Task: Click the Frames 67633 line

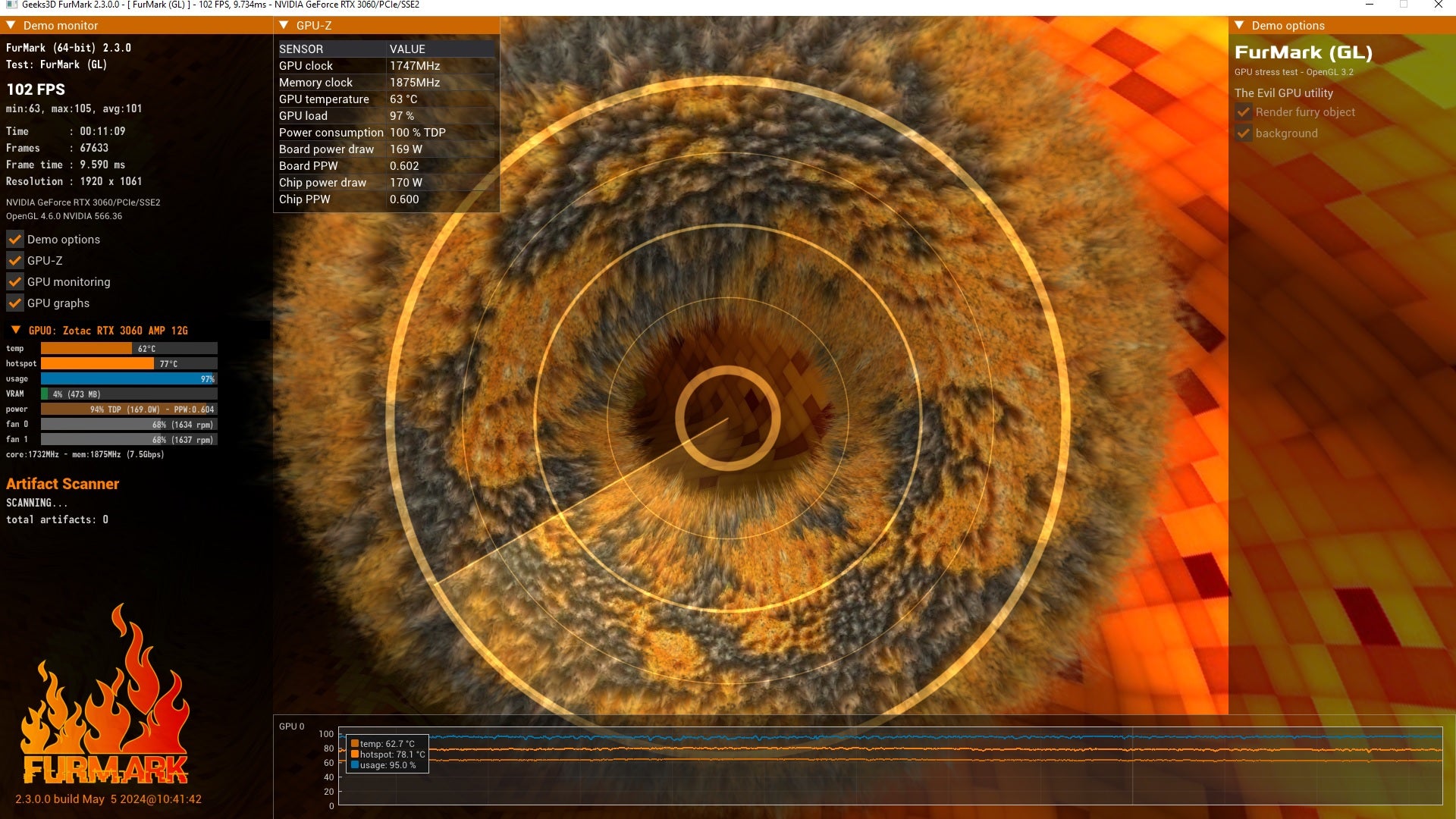Action: [57, 148]
